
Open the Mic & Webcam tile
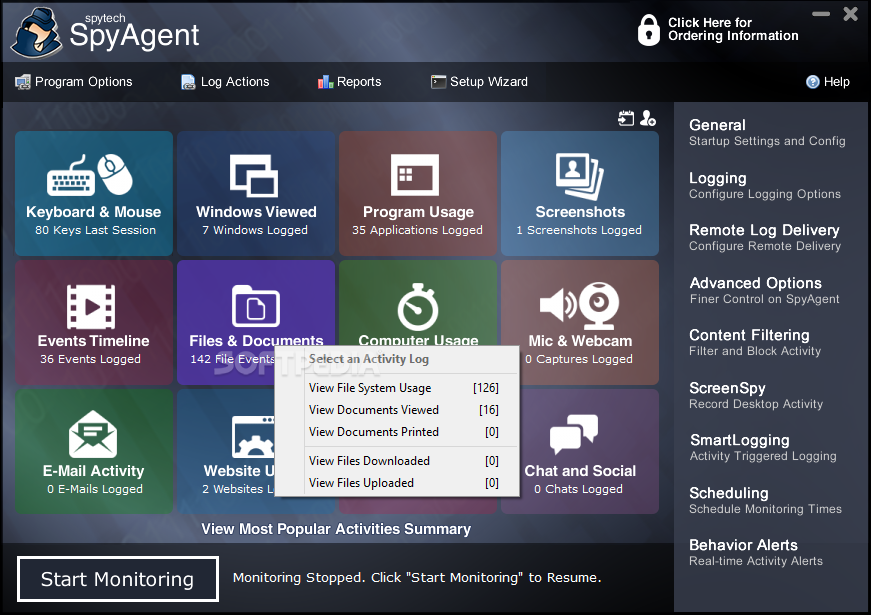tap(580, 322)
